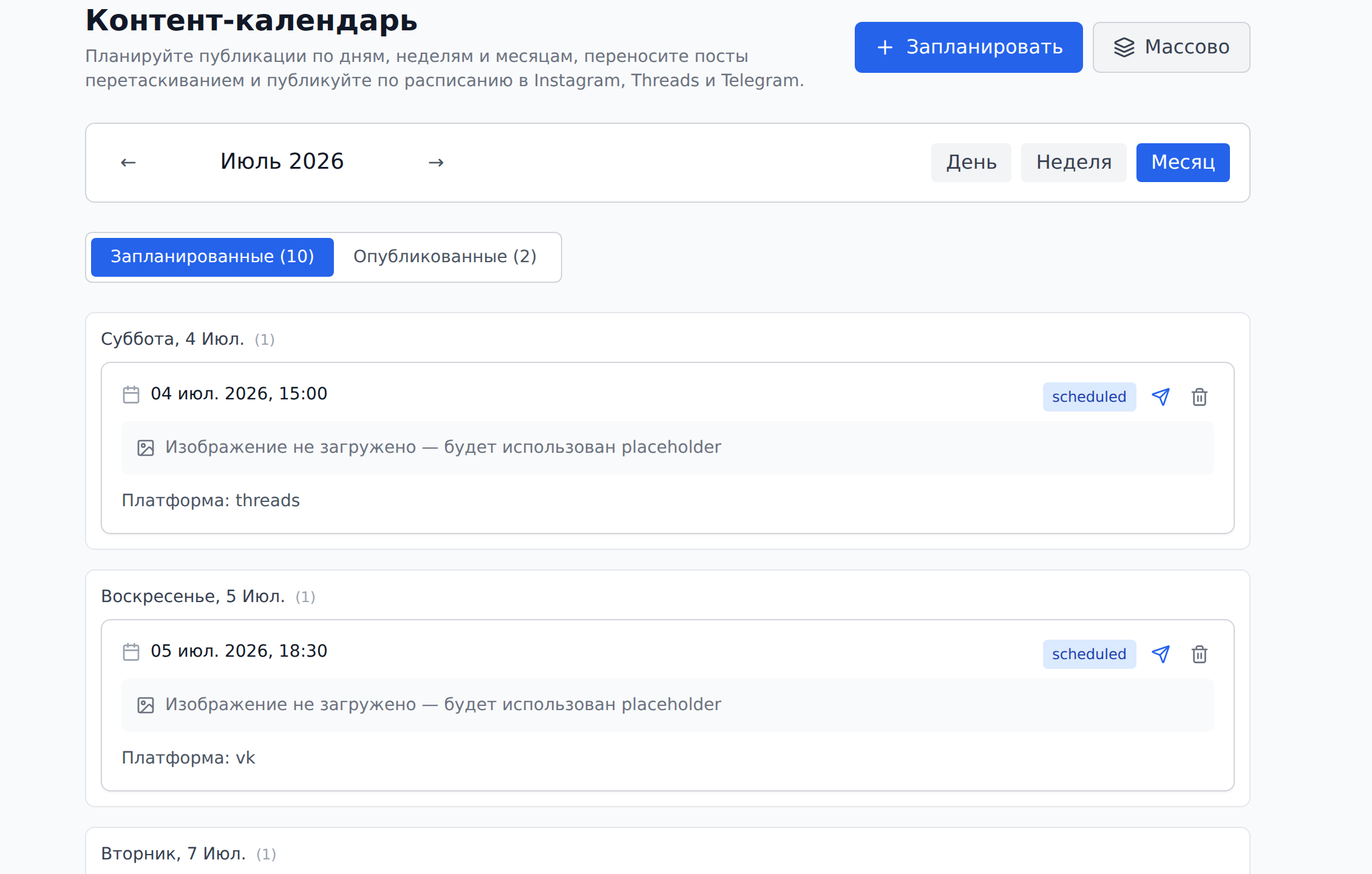1372x874 pixels.
Task: Click scheduled badge on 05 июл. post
Action: (x=1089, y=654)
